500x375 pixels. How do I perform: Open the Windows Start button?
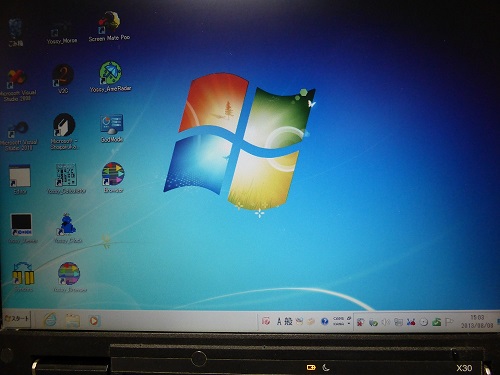tap(17, 319)
